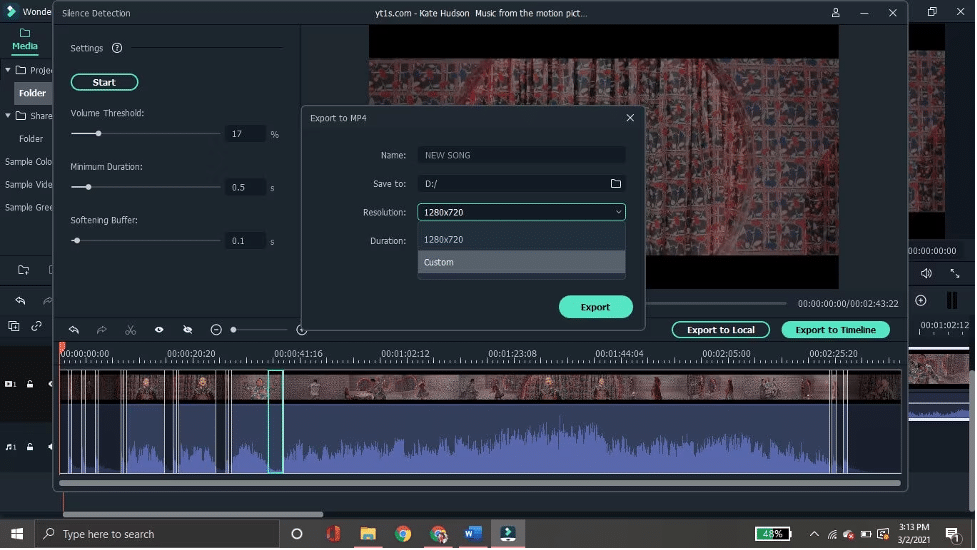Viewport: 977px width, 550px height.
Task: Open the browse folder icon beside Save to
Action: [x=616, y=184]
